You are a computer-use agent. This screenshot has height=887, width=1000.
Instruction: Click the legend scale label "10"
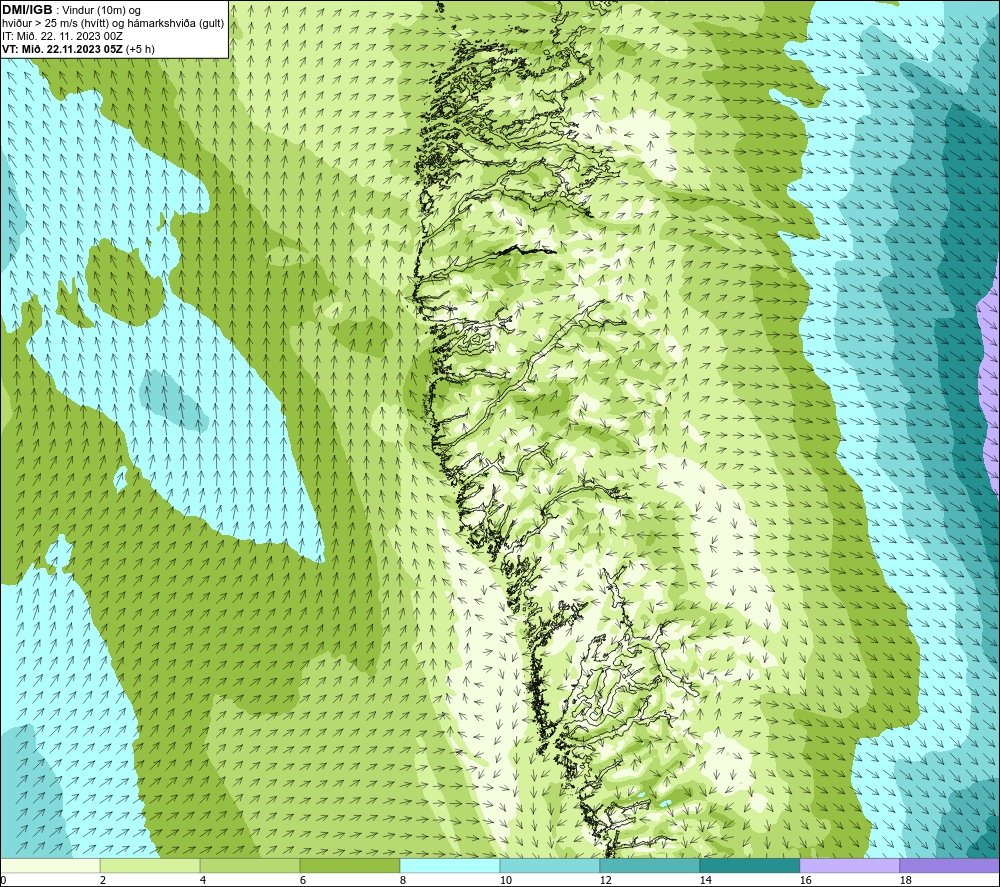[x=505, y=880]
